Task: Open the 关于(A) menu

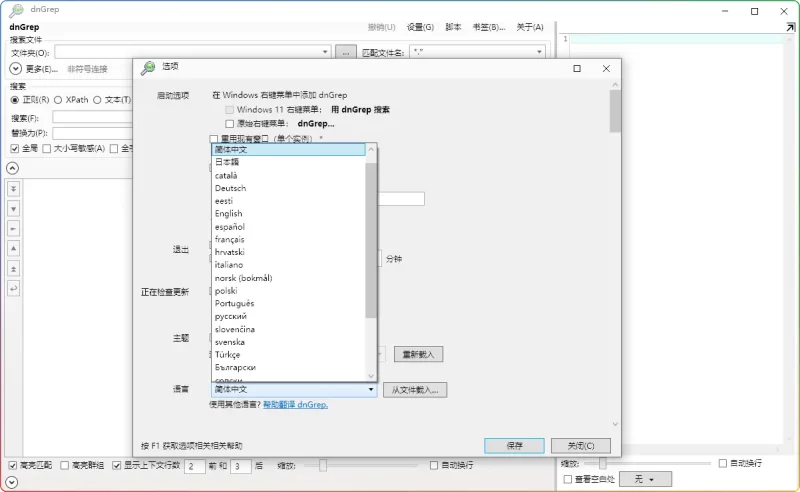Action: pos(530,27)
